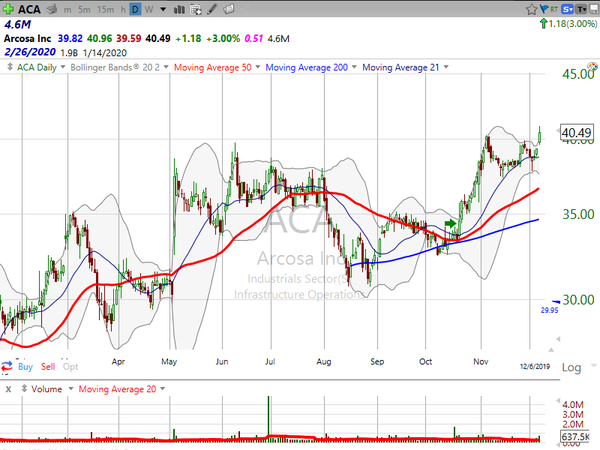Viewport: 600px width, 450px height.
Task: Toggle the favorite star icon
Action: coord(531,9)
